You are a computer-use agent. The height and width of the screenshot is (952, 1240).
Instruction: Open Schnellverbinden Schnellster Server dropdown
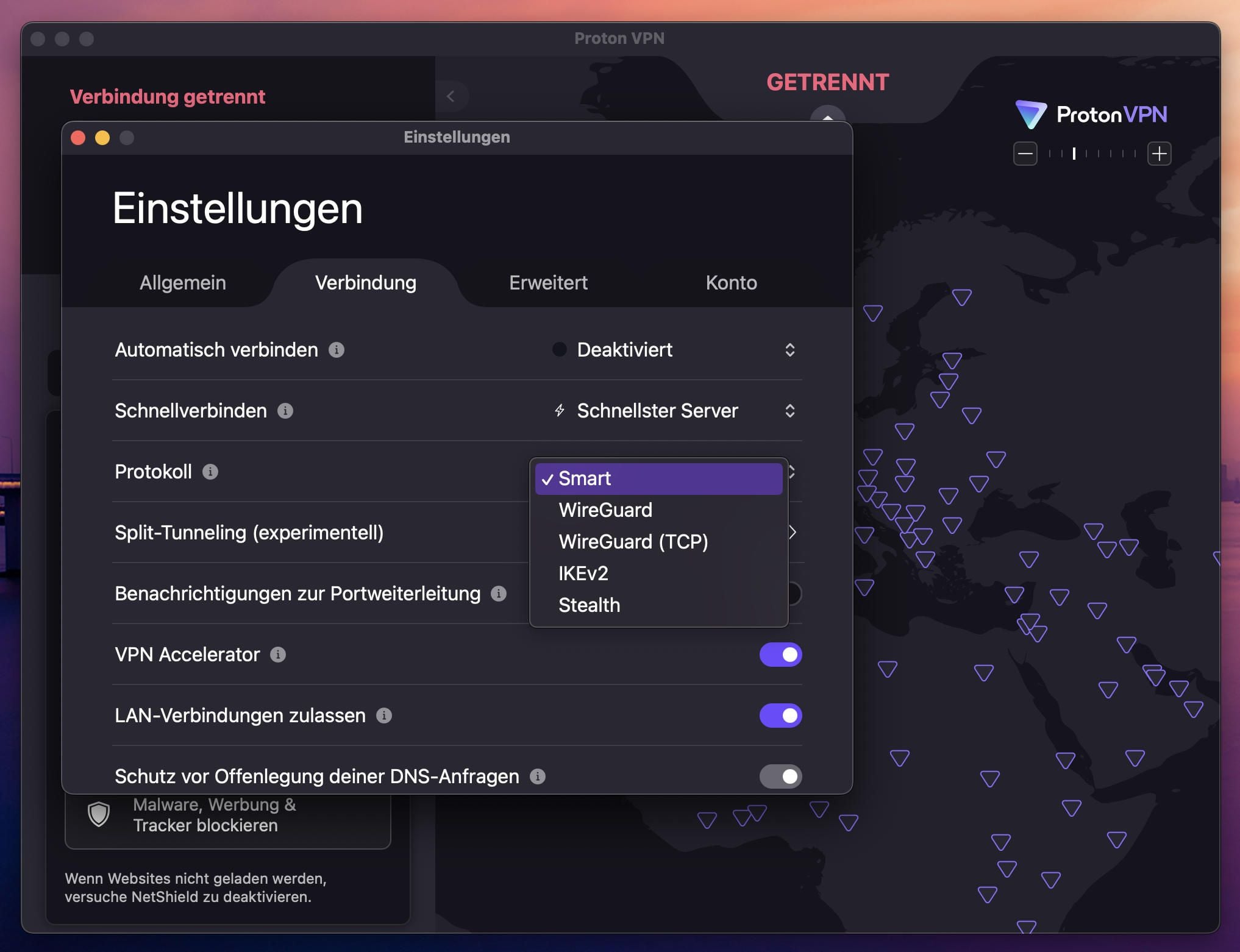pos(674,411)
